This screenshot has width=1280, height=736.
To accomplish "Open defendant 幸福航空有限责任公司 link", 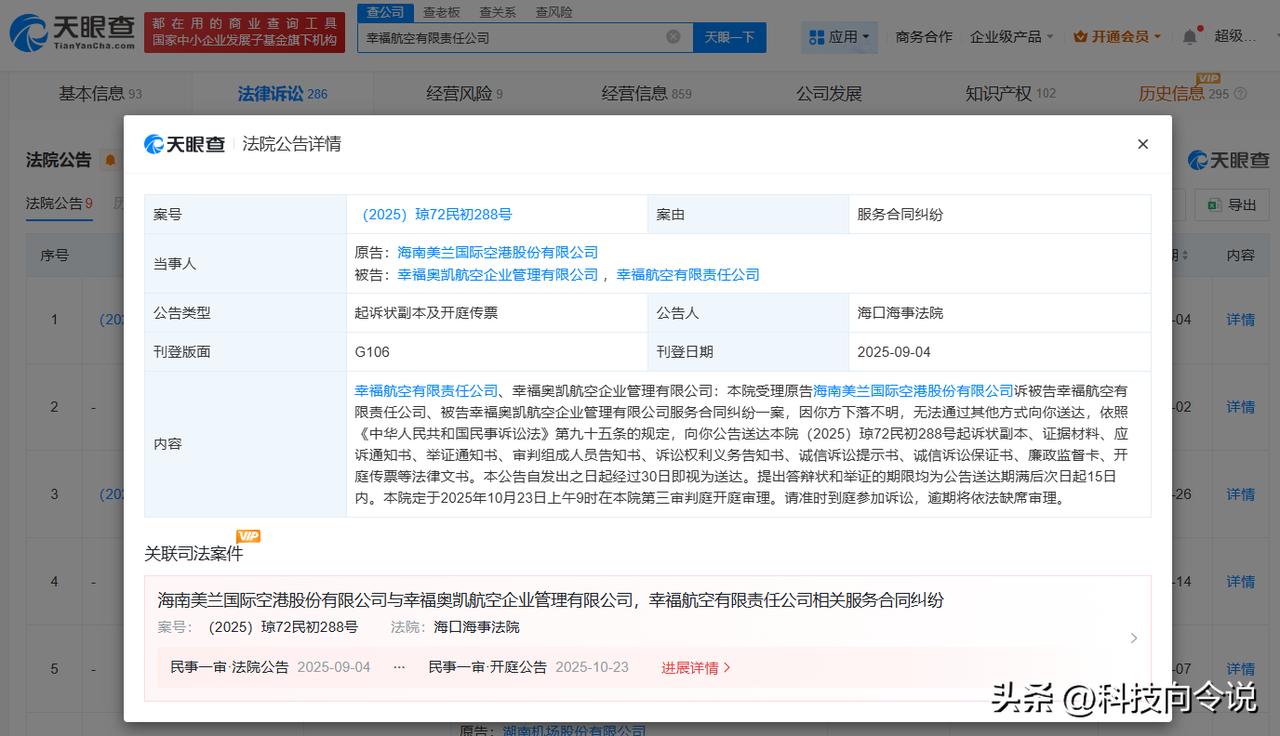I will (x=688, y=274).
